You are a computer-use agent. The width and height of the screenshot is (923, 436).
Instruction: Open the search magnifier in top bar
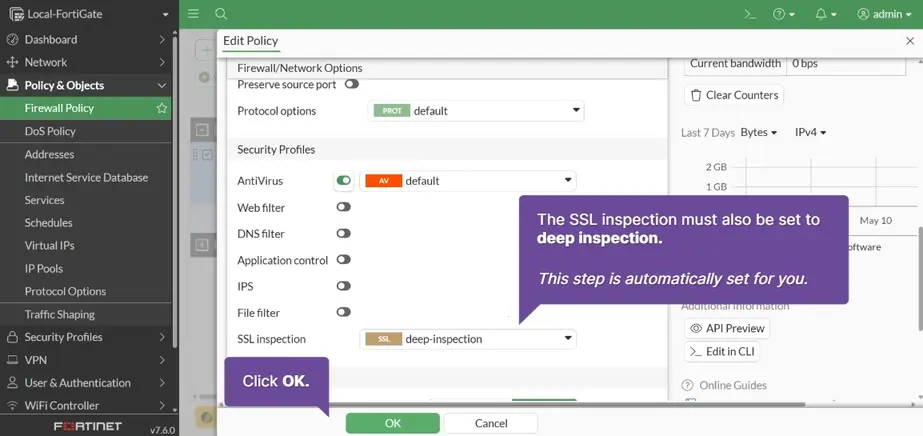point(221,14)
